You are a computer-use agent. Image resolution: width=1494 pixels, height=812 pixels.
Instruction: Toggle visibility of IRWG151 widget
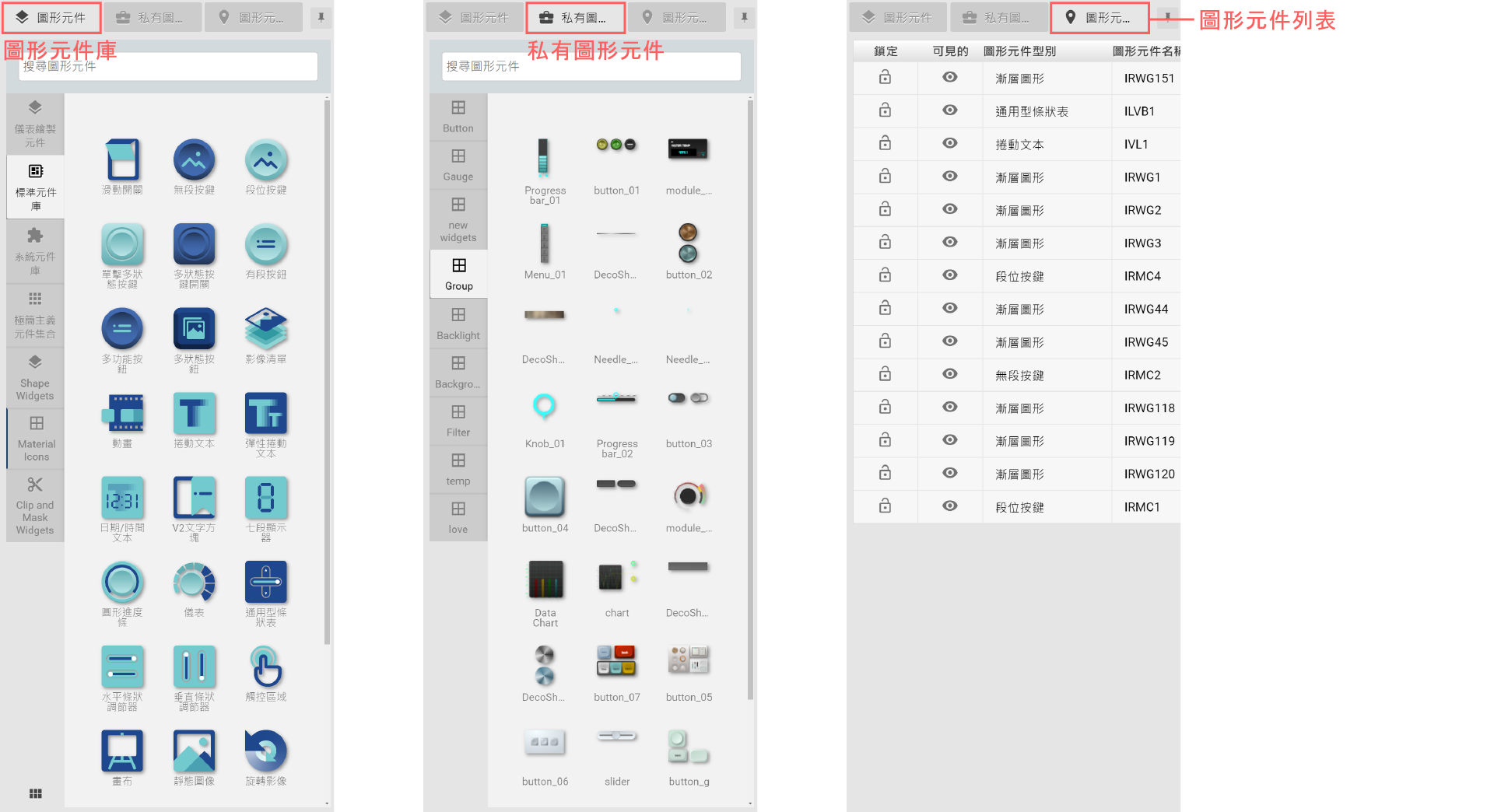click(949, 78)
